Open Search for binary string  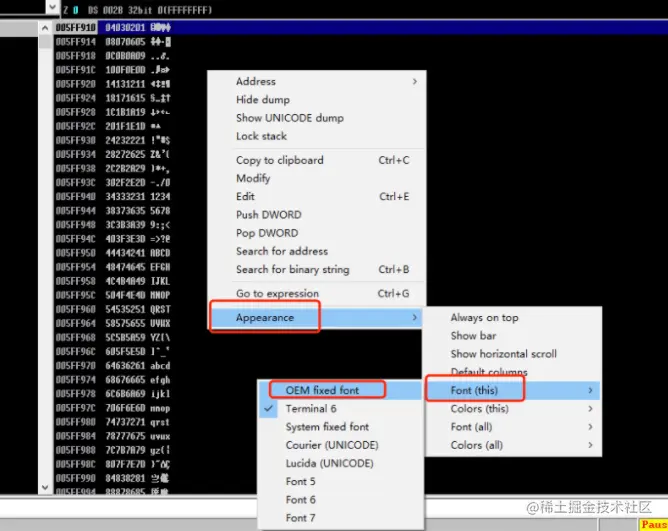click(317, 270)
